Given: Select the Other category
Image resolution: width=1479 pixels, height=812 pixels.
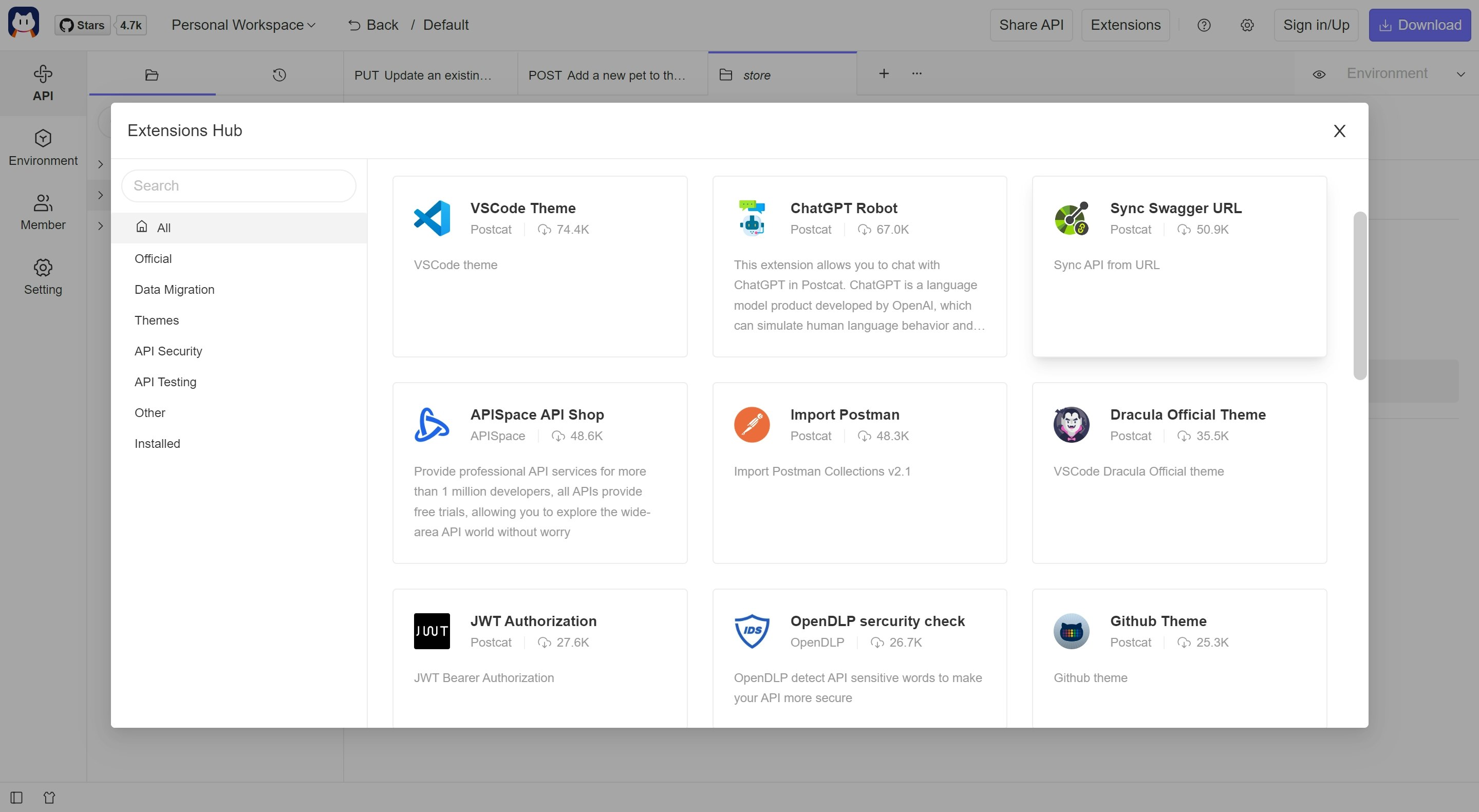Looking at the screenshot, I should tap(239, 413).
